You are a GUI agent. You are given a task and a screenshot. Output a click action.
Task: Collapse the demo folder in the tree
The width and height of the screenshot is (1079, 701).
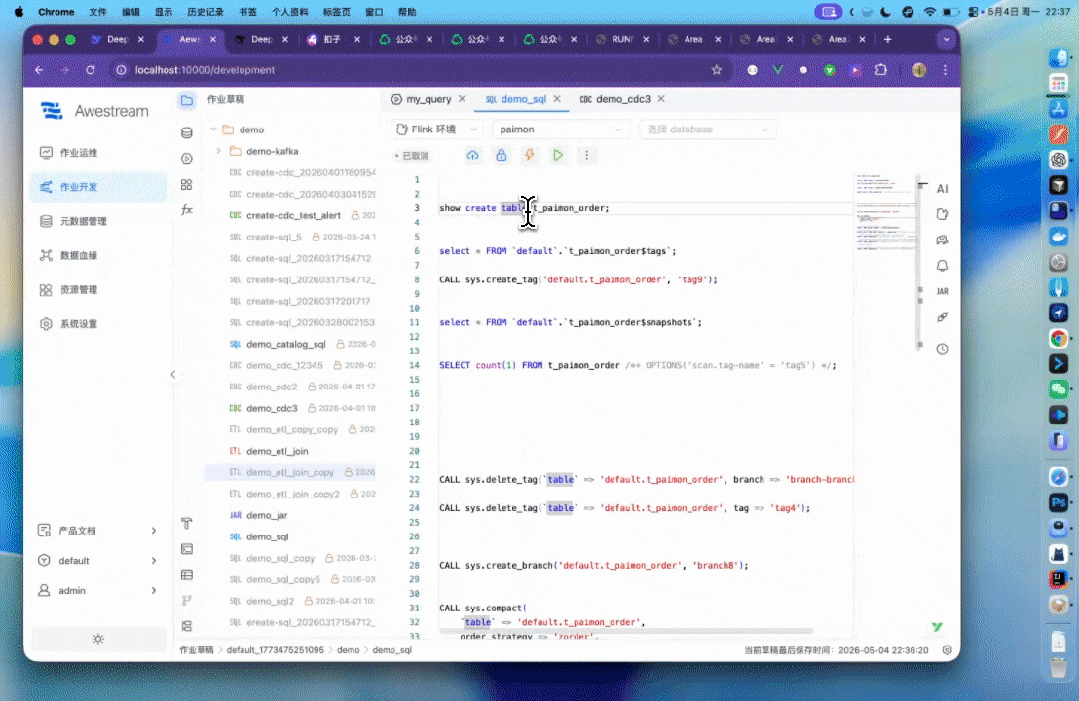[x=213, y=129]
